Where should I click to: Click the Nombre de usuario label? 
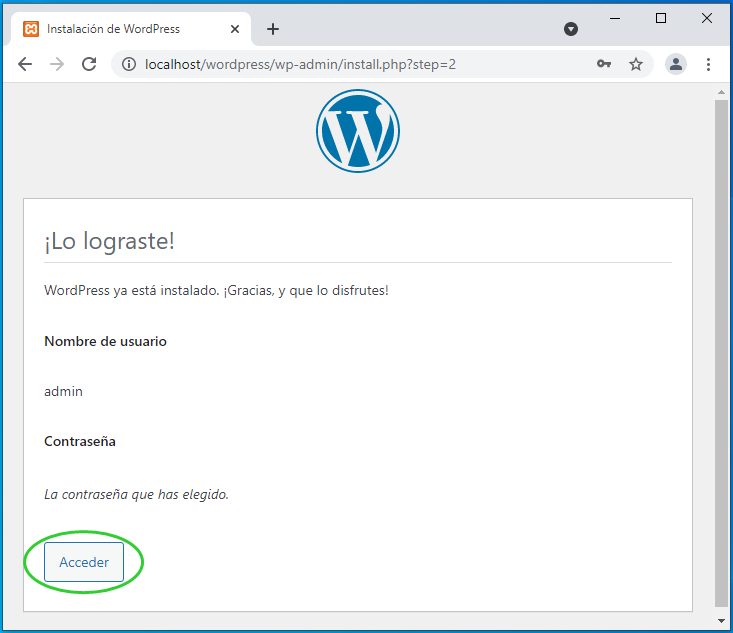click(x=105, y=341)
